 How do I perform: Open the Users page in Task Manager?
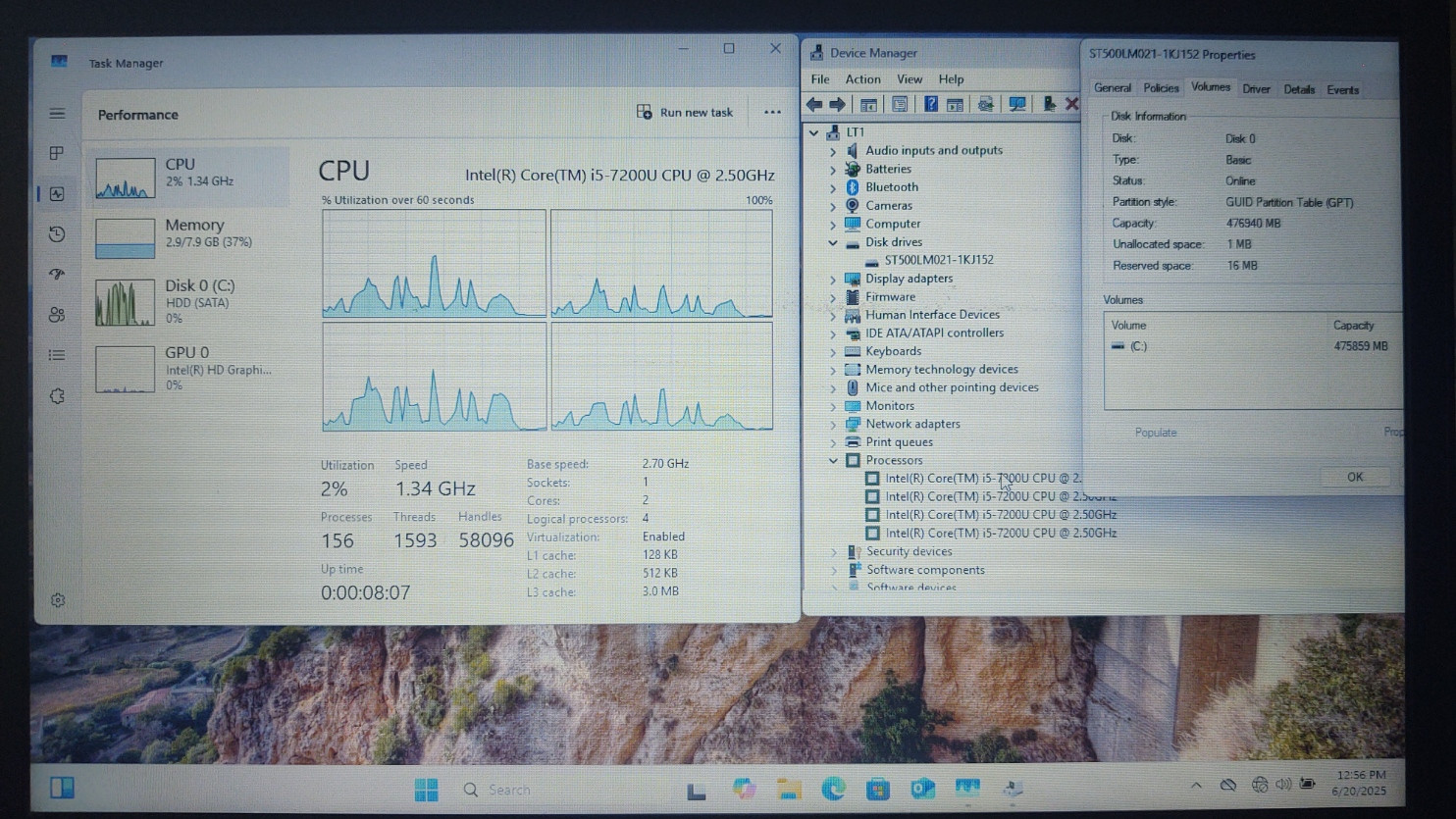57,315
